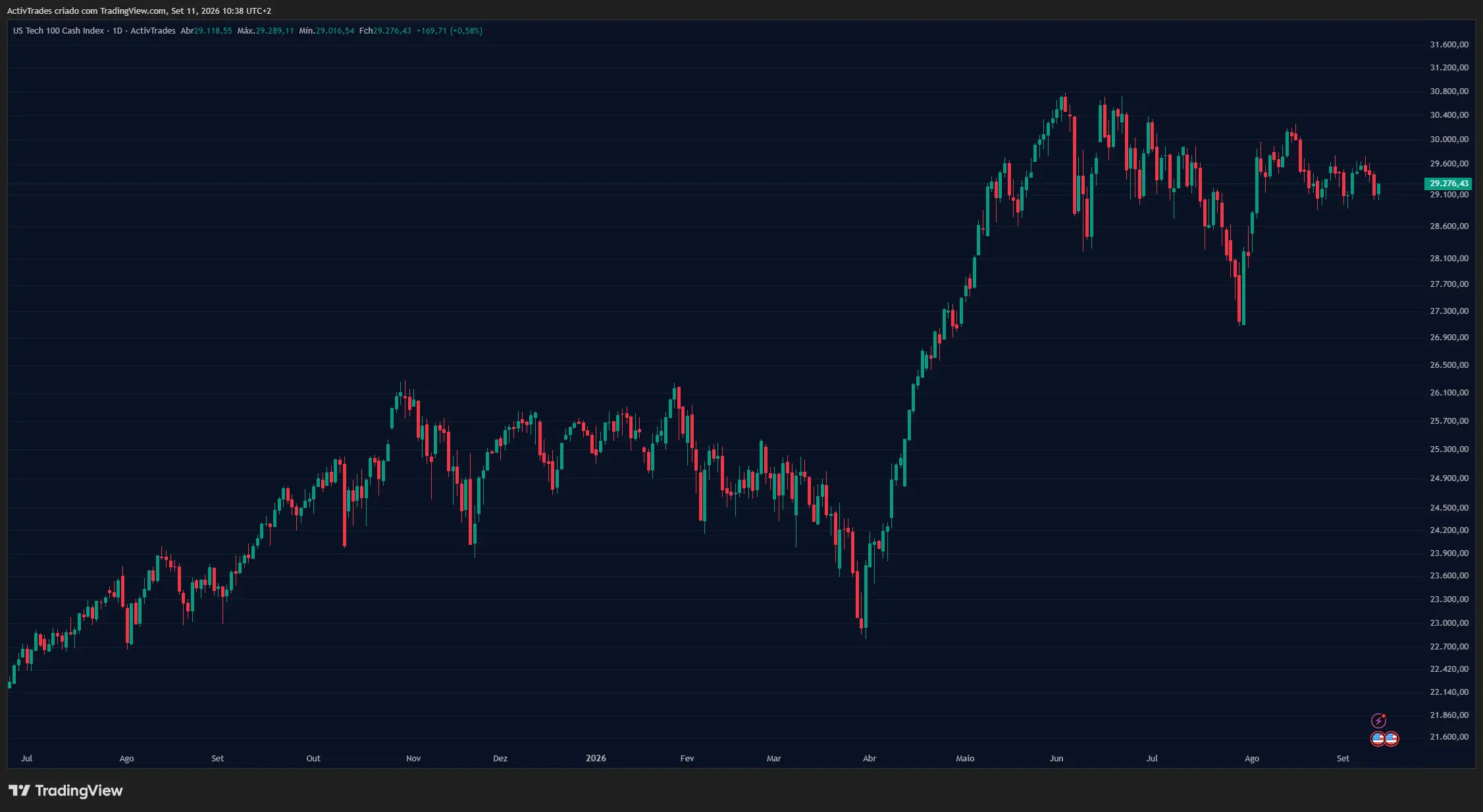Screen dimensions: 1483x812
Task: Click the 'Mar' month label on time axis
Action: click(773, 759)
